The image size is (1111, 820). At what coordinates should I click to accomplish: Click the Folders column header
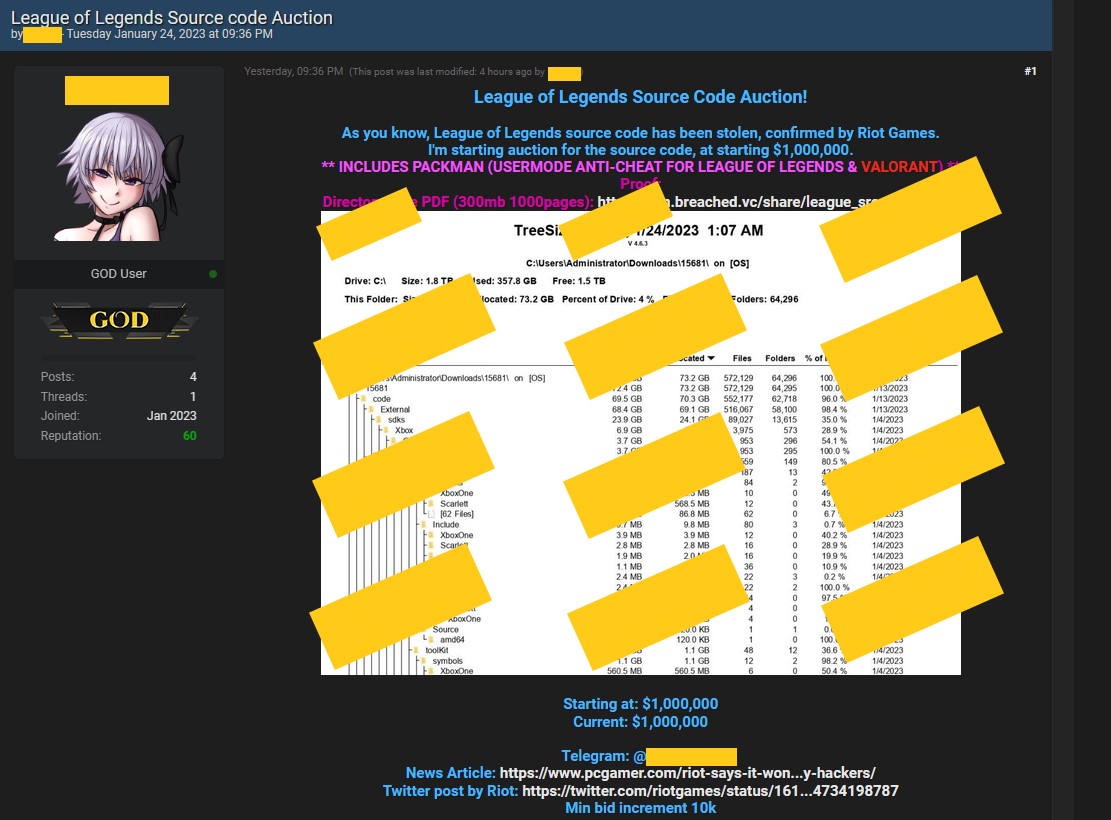click(x=780, y=358)
